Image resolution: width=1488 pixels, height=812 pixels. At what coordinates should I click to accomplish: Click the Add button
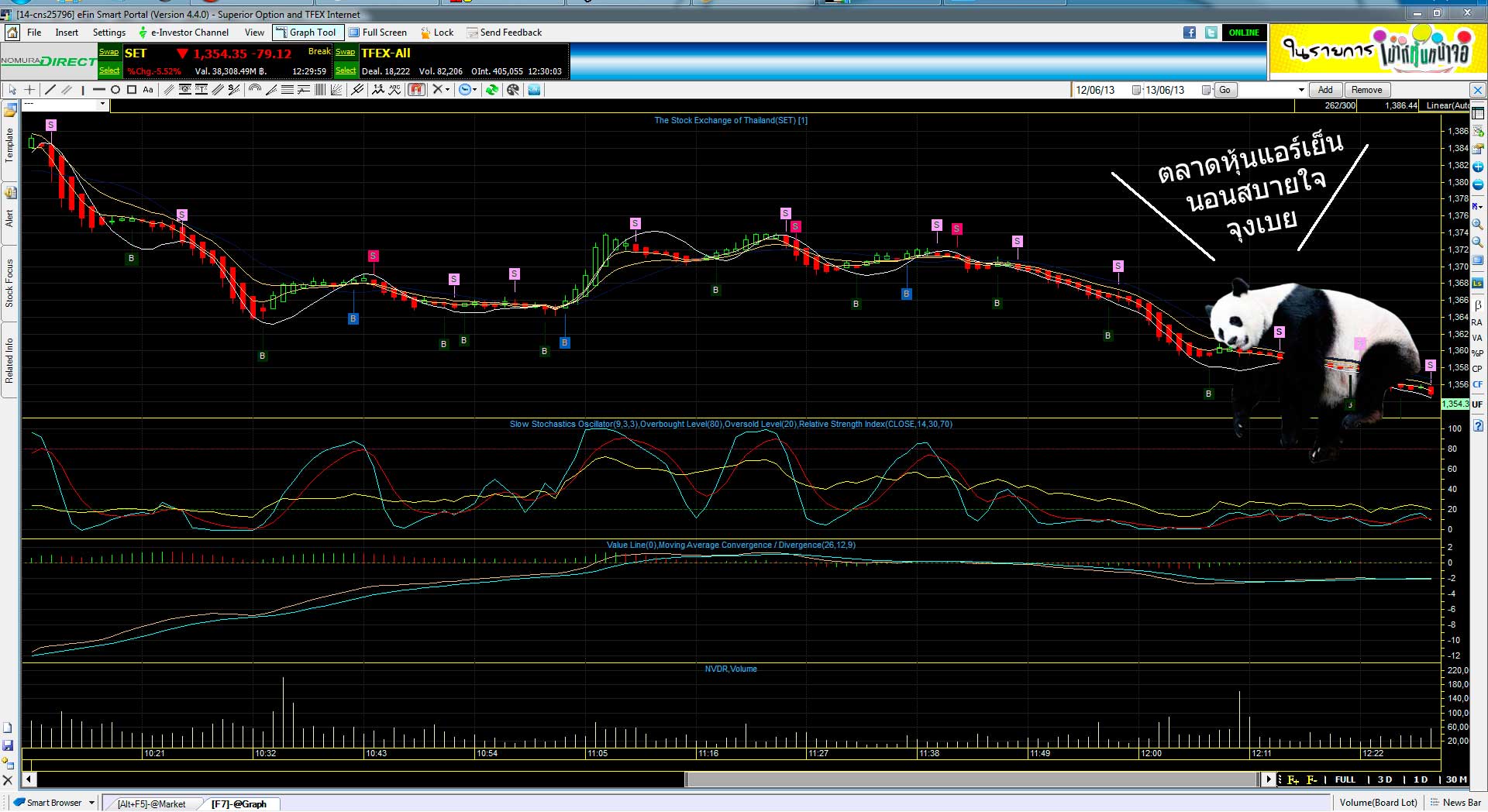(x=1325, y=90)
